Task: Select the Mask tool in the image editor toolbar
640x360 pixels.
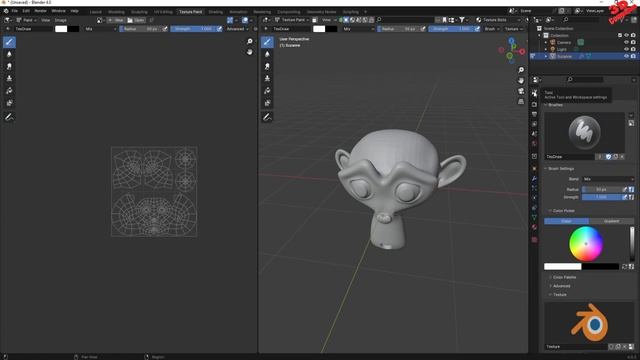Action: pyautogui.click(x=9, y=103)
